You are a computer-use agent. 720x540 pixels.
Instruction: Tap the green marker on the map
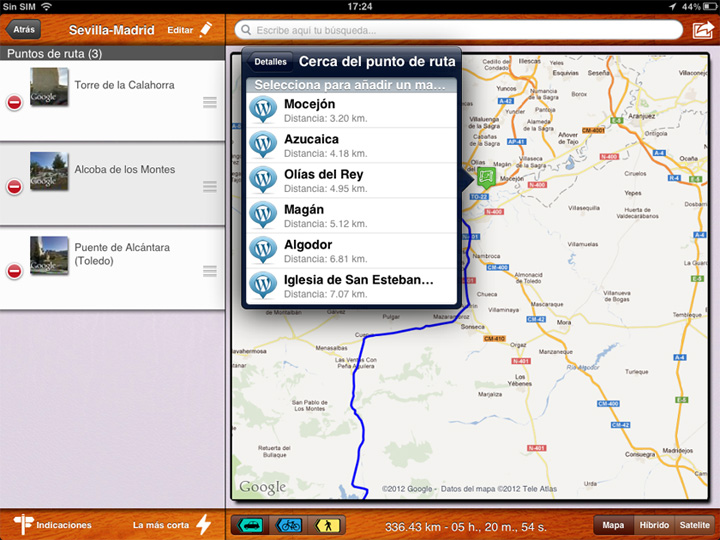pyautogui.click(x=487, y=177)
